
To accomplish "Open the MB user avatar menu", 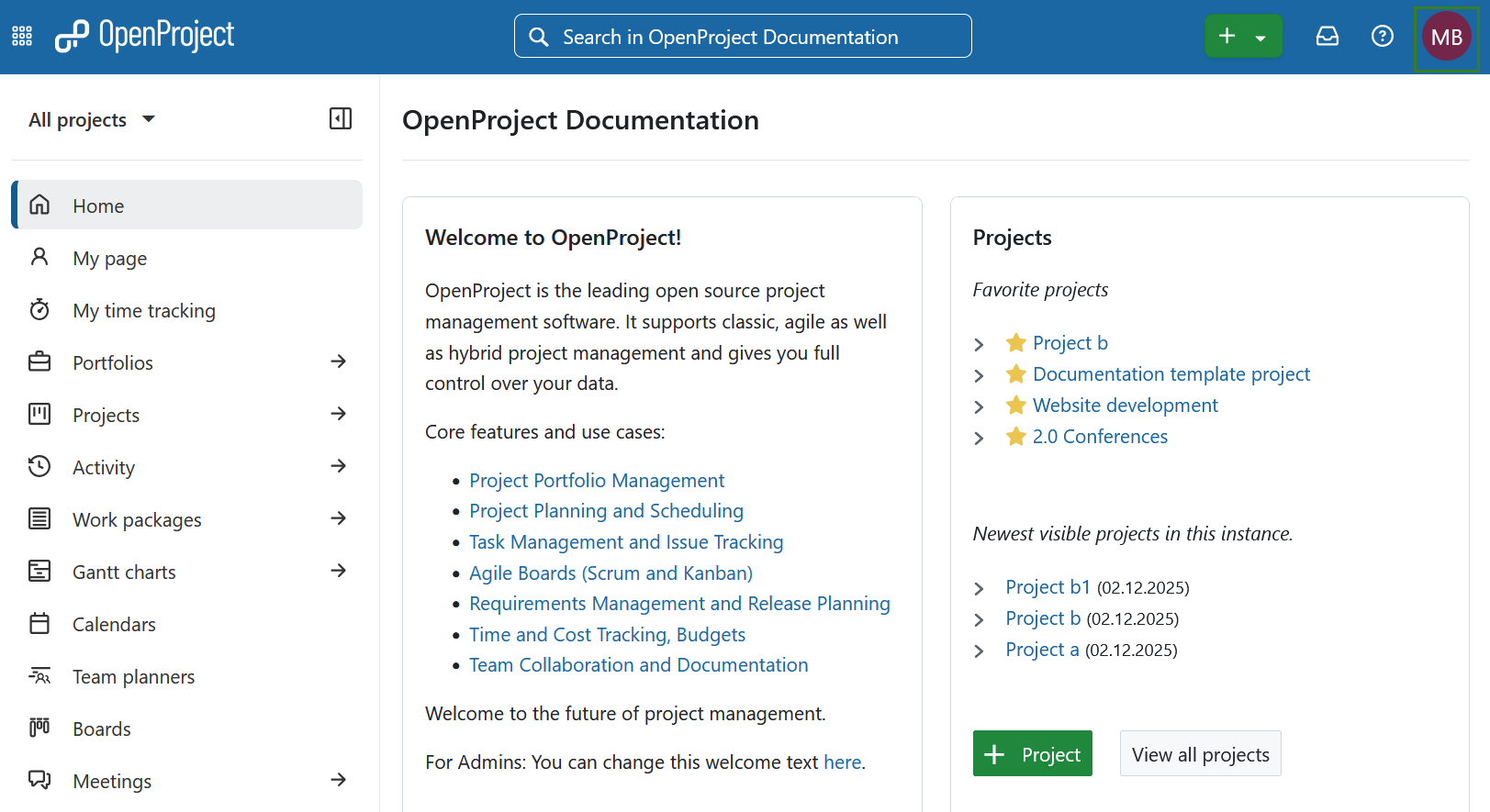I will tap(1447, 37).
